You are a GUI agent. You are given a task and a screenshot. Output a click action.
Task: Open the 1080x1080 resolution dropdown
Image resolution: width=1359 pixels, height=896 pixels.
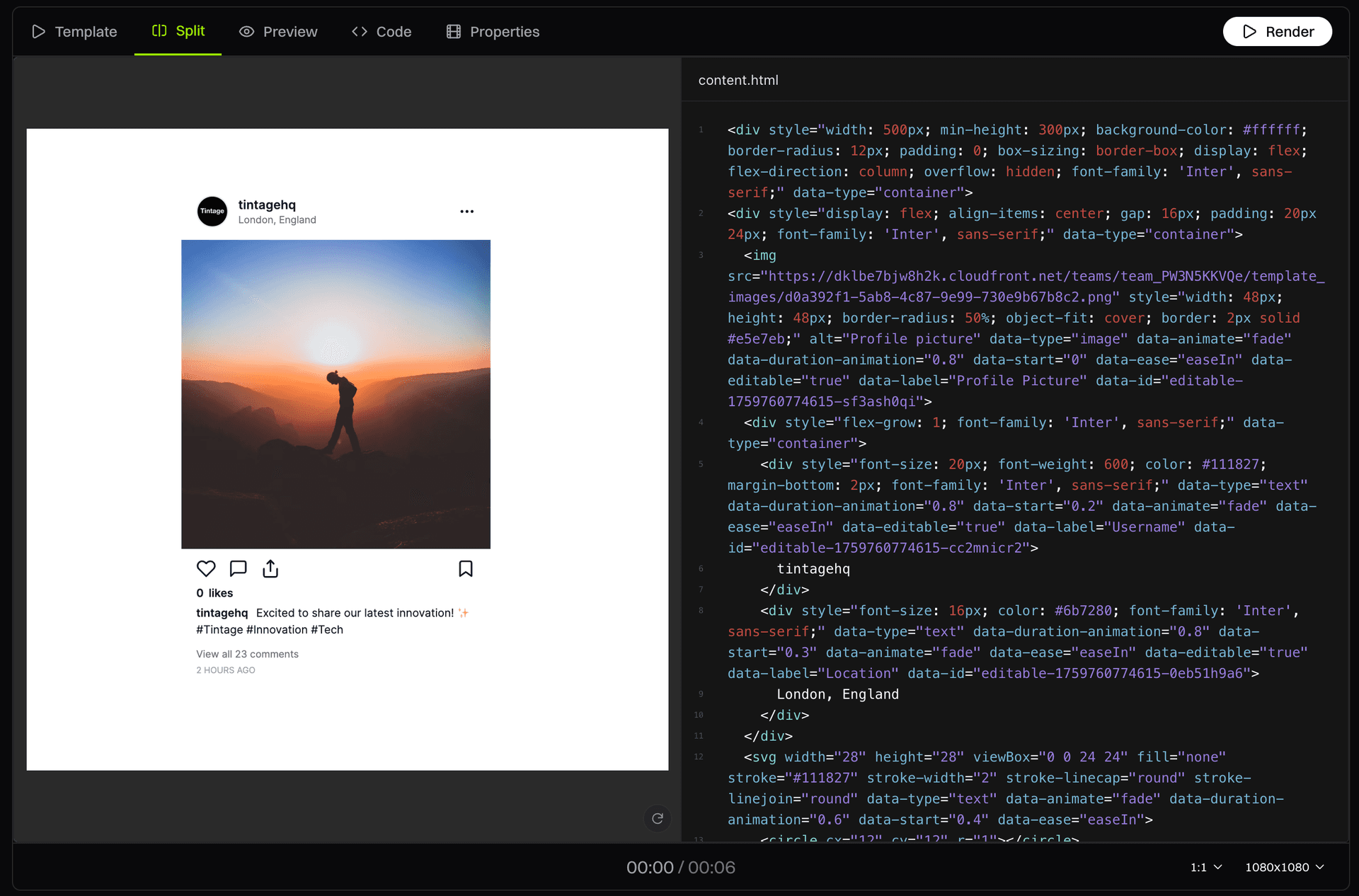pos(1285,867)
